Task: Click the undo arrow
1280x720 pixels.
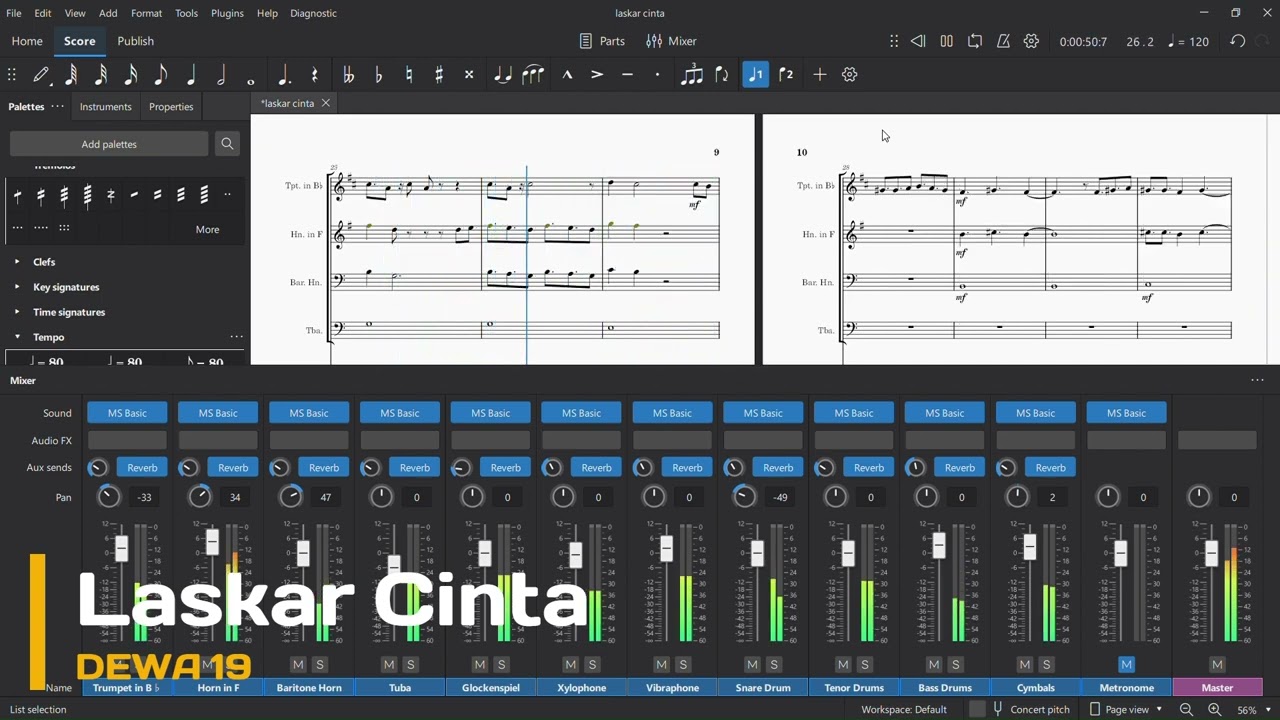Action: 1238,41
